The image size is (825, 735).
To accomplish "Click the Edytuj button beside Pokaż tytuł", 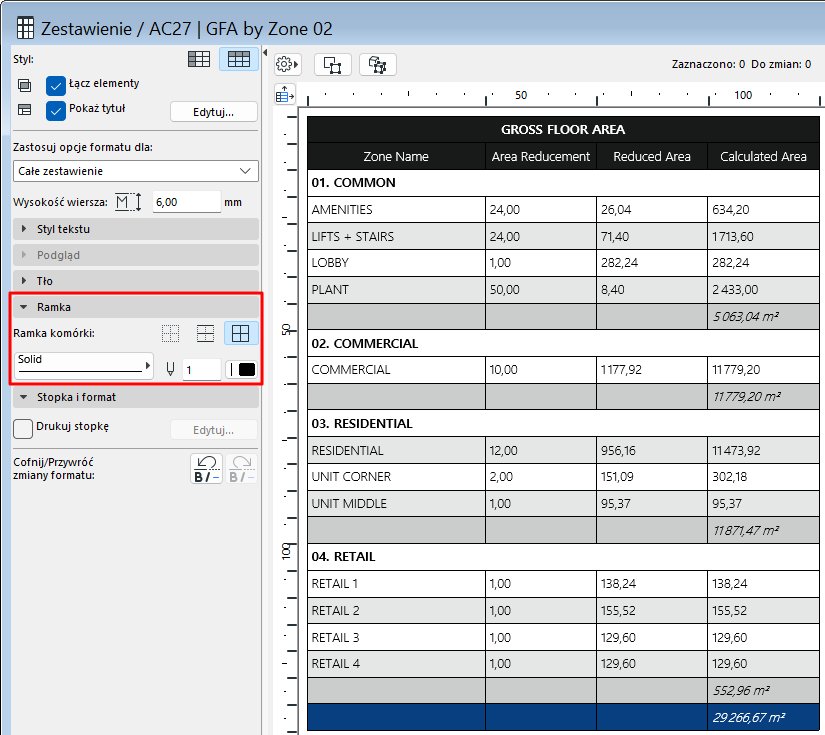I will pos(213,111).
